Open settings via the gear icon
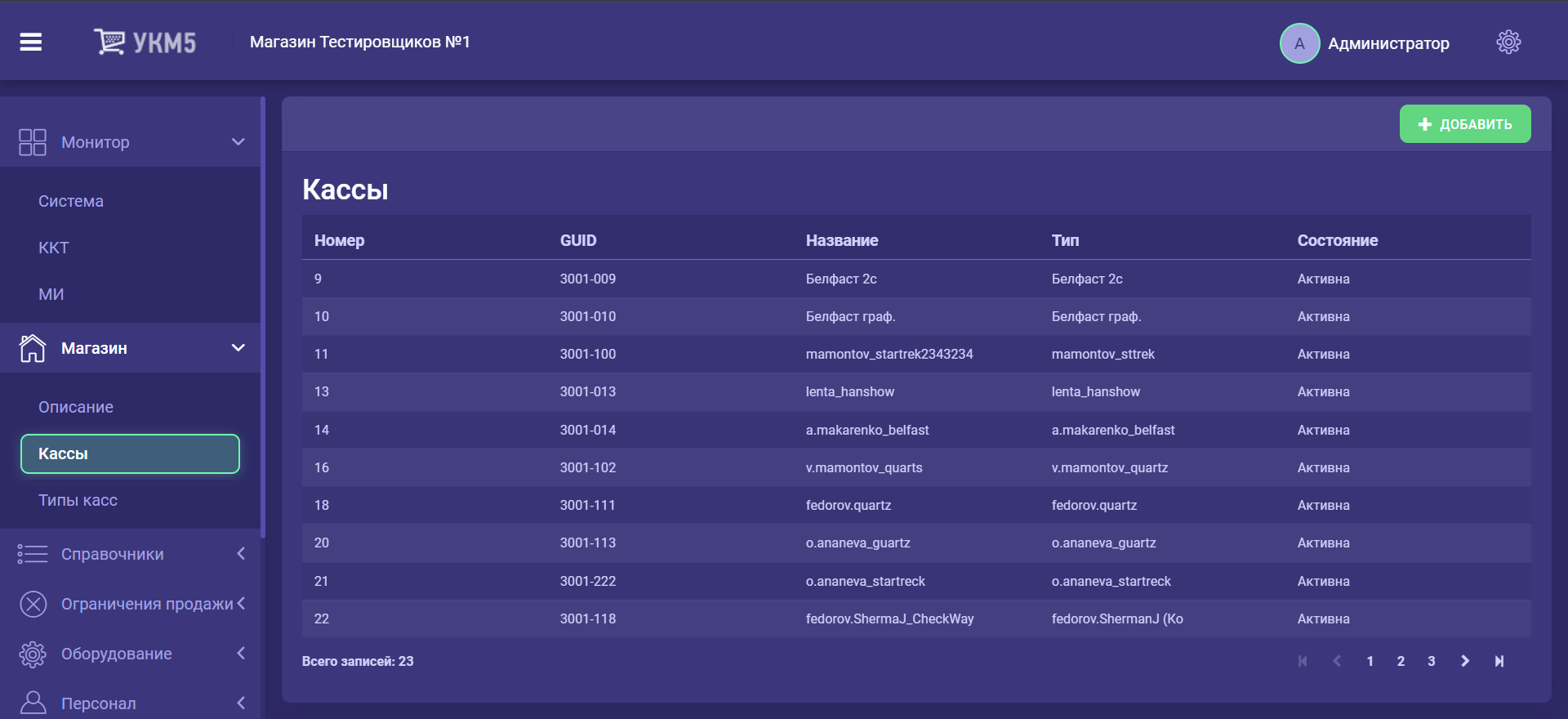1568x719 pixels. point(1508,42)
